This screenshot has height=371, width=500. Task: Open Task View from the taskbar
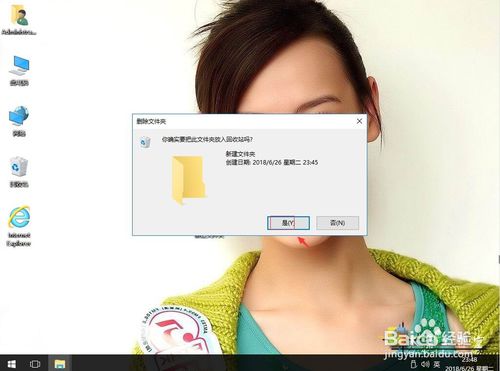tap(35, 364)
